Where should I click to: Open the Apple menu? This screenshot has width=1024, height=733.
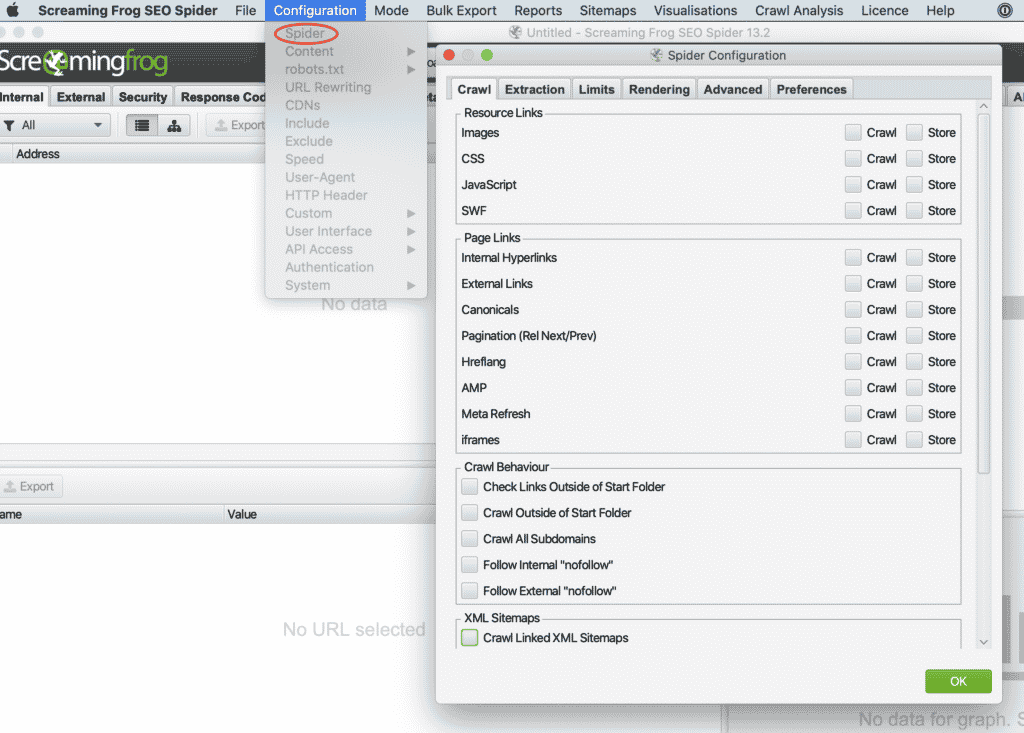click(12, 10)
